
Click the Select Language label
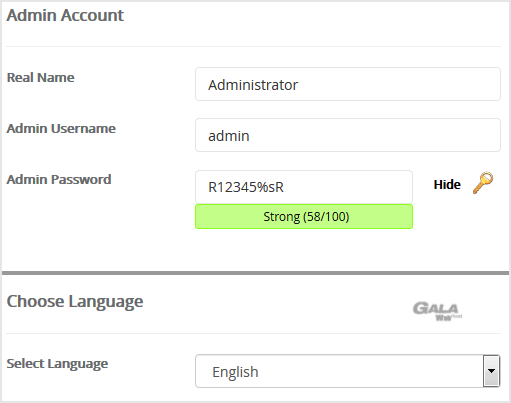[57, 364]
